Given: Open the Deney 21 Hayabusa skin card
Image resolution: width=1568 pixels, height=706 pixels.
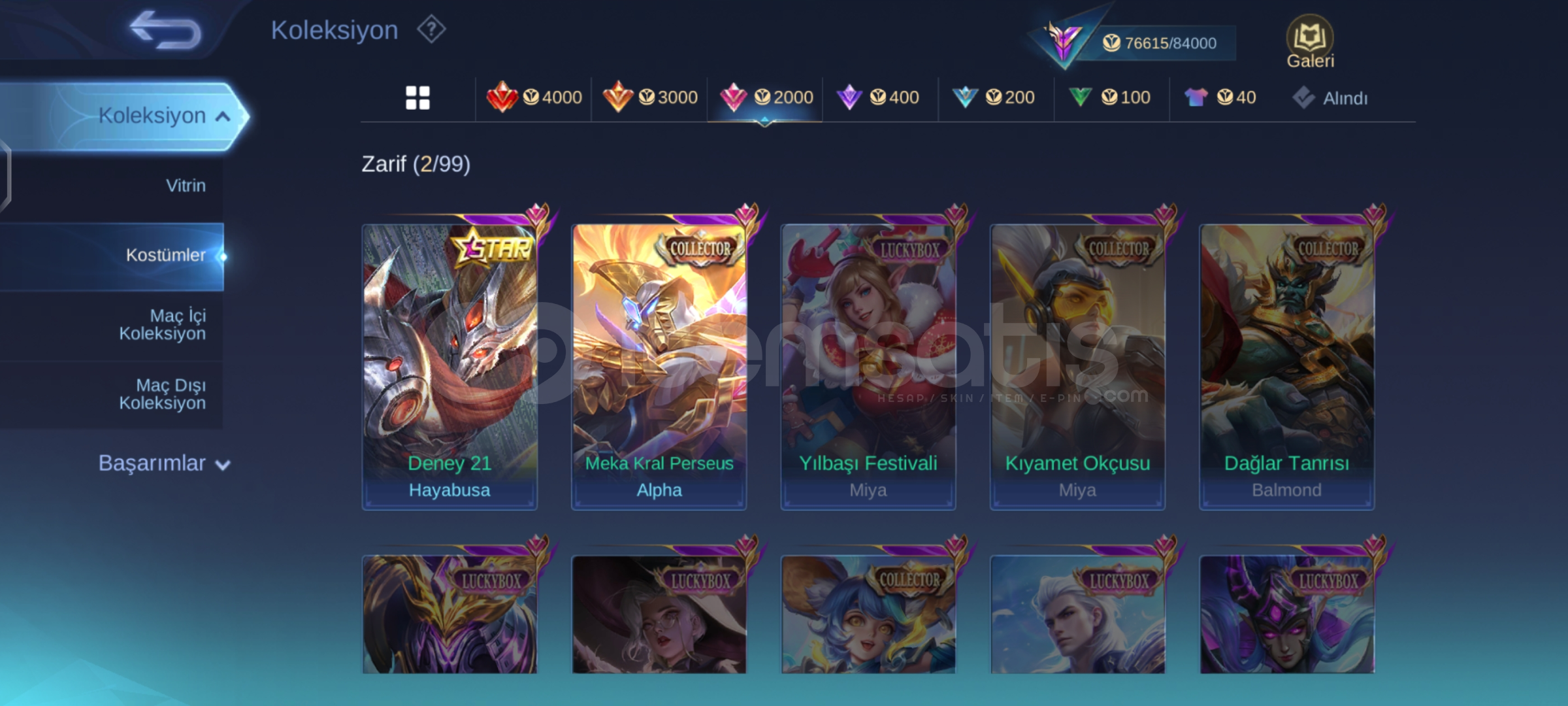Looking at the screenshot, I should pyautogui.click(x=449, y=367).
